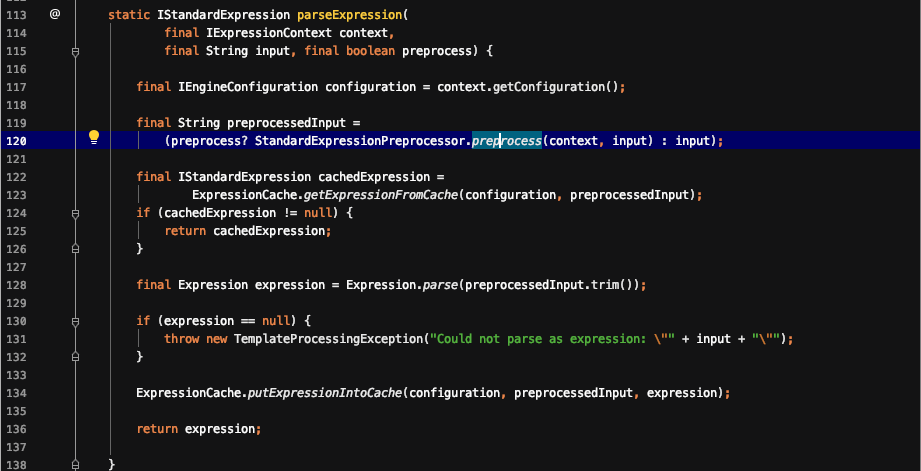This screenshot has width=921, height=471.
Task: Click method closing fold marker on line 138
Action: (x=76, y=463)
